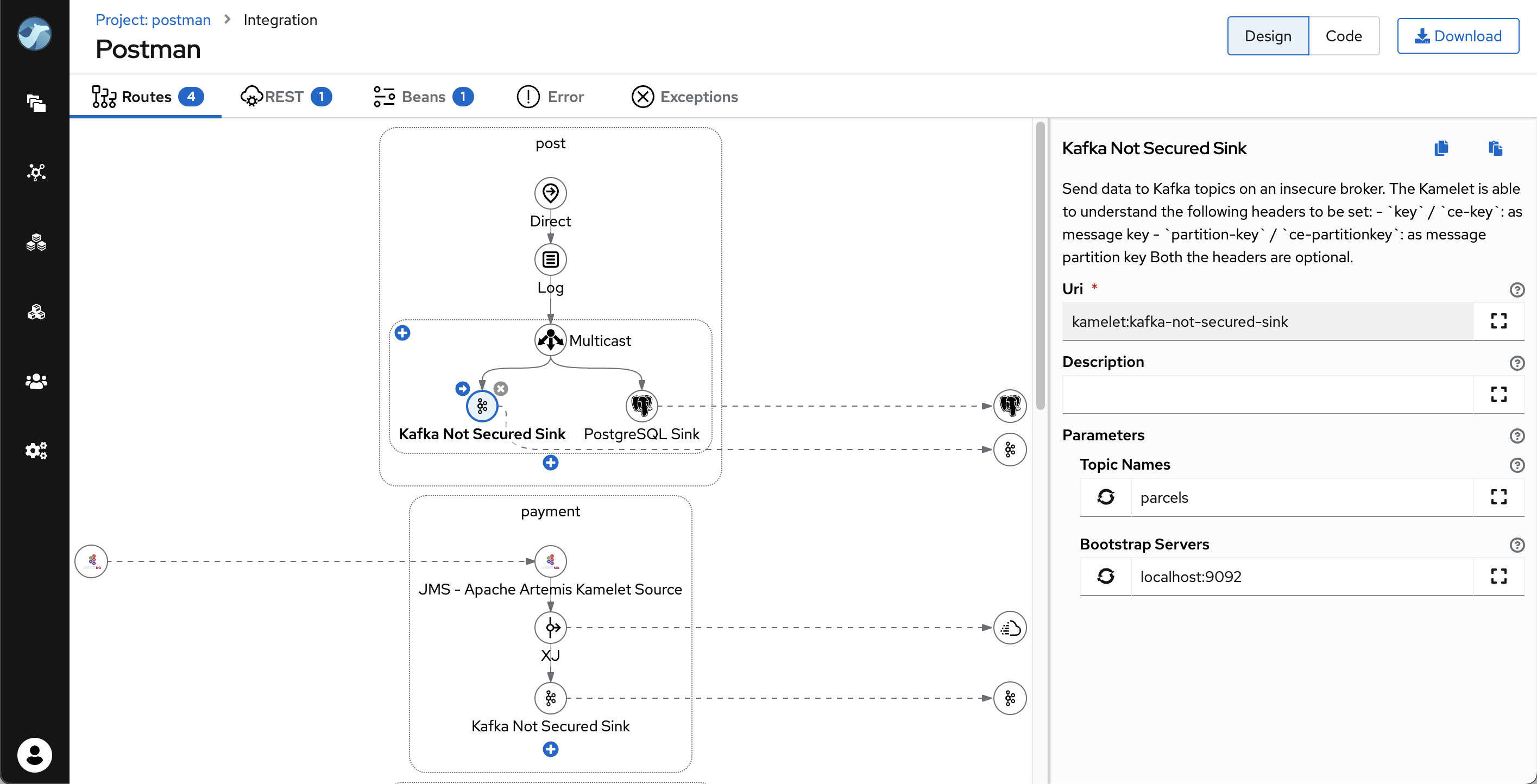The image size is (1537, 784).
Task: Switch to the Beans tab
Action: 423,97
